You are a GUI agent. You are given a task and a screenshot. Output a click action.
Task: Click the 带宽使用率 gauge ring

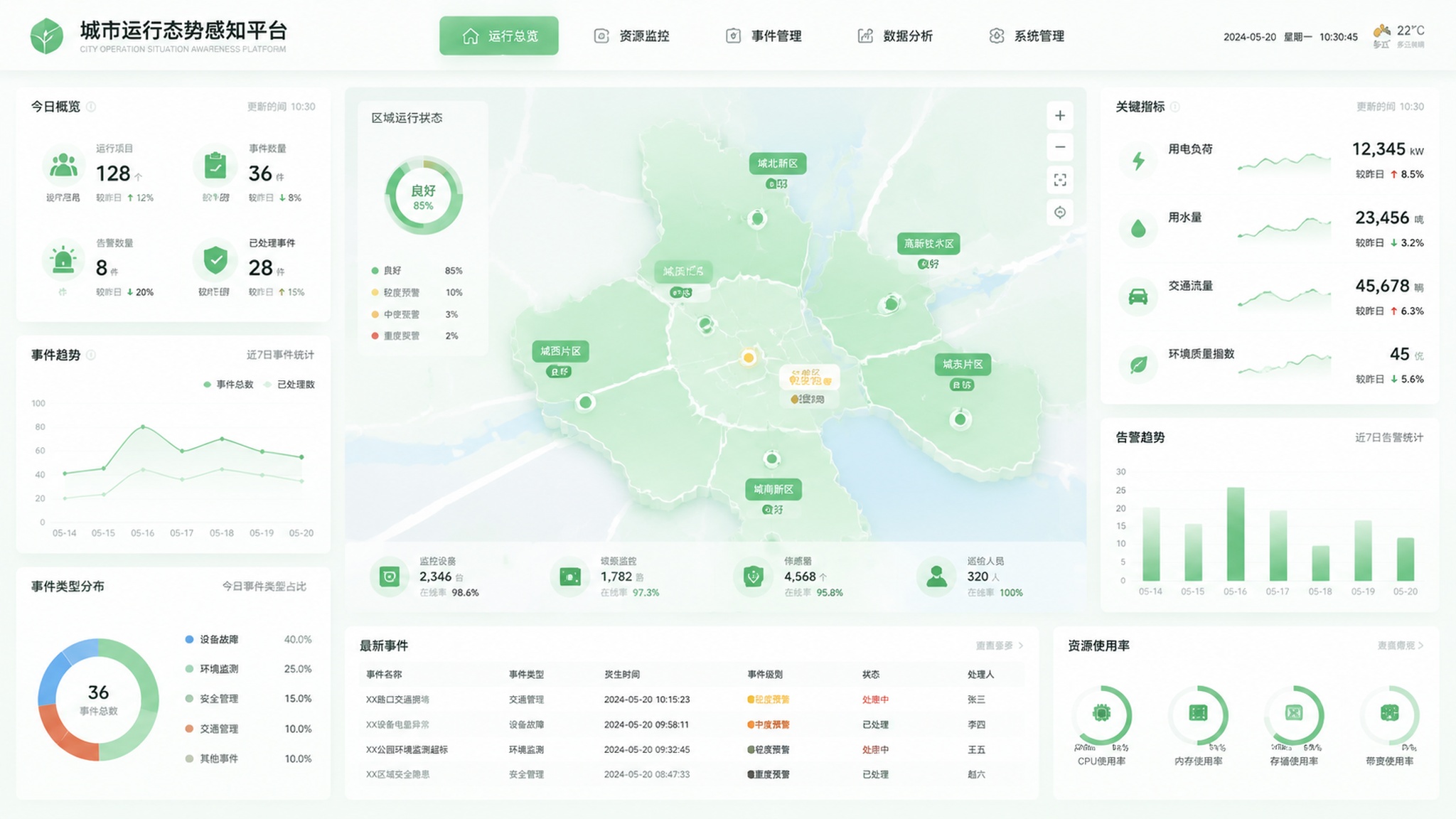click(1390, 714)
